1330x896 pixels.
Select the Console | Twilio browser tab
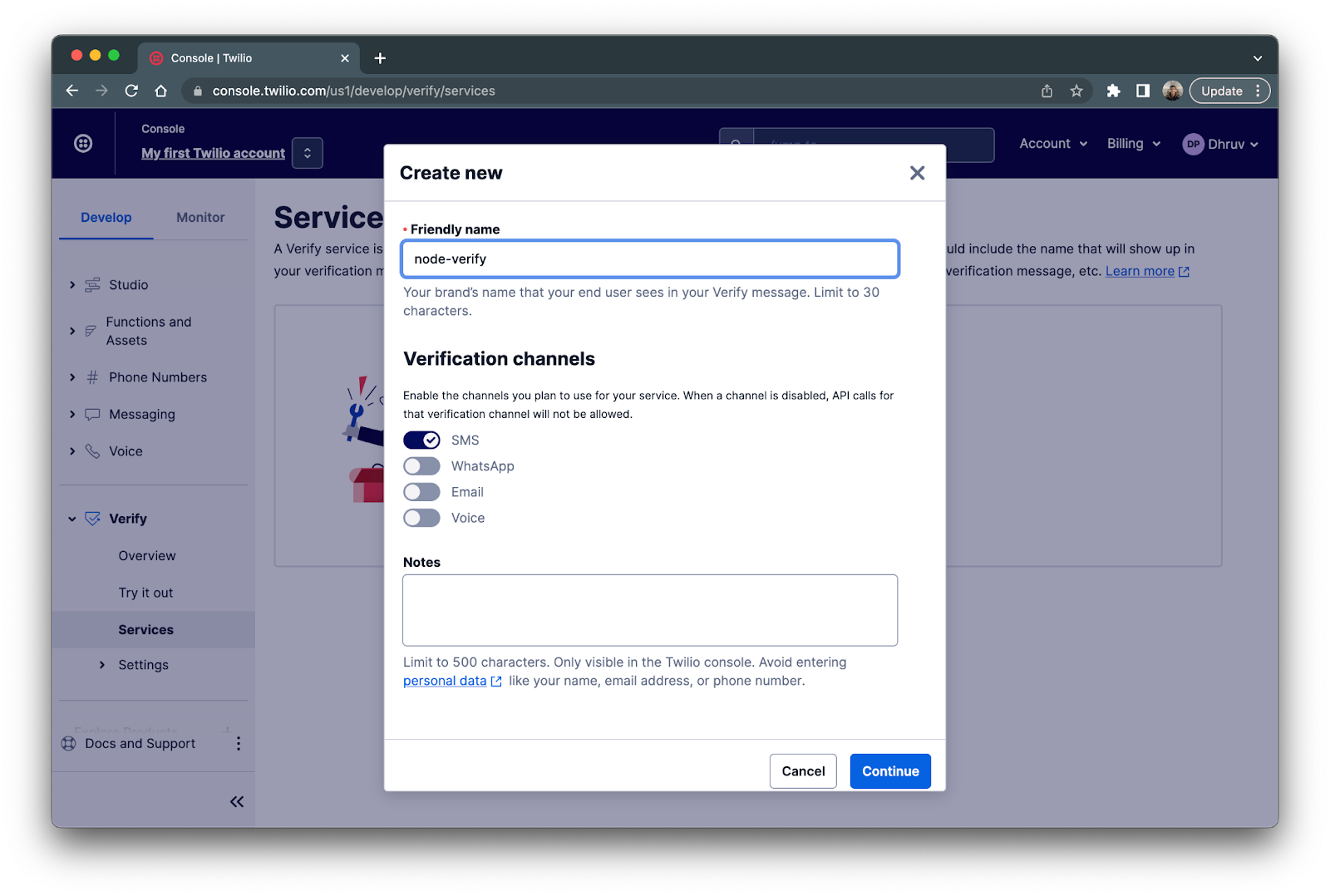pos(248,58)
